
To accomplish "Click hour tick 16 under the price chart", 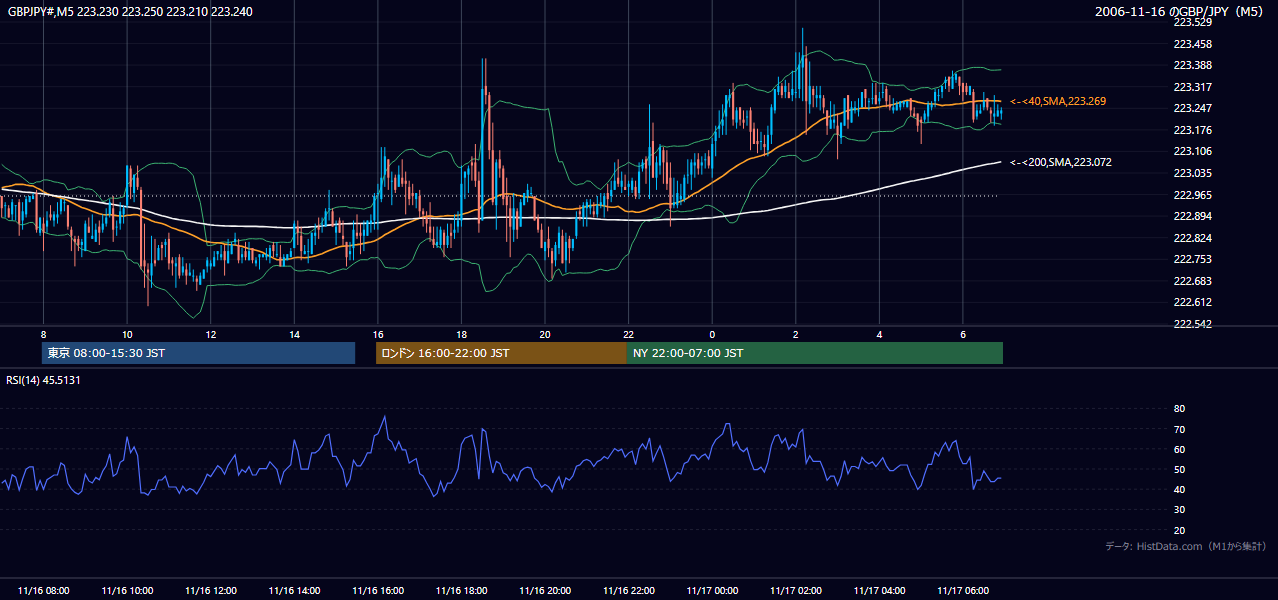I will [378, 333].
